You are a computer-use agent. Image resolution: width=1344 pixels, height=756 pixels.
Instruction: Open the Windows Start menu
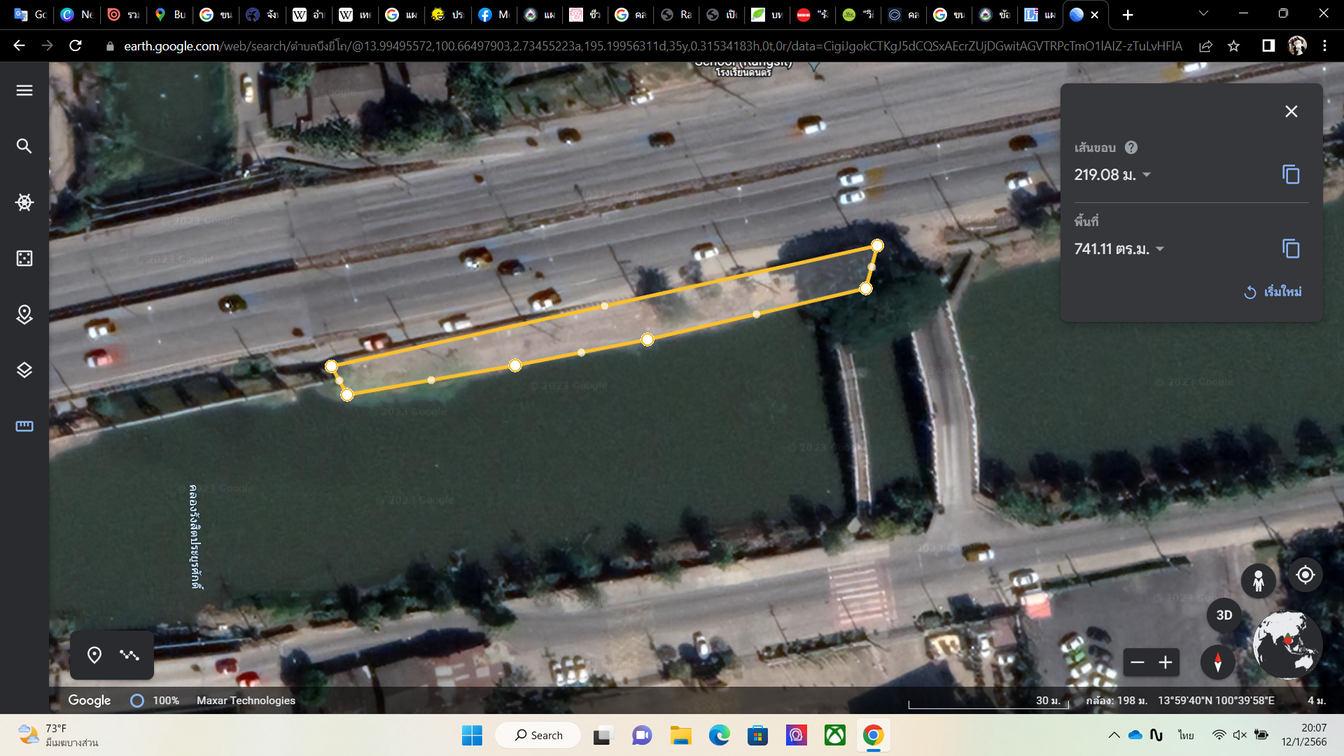tap(472, 735)
